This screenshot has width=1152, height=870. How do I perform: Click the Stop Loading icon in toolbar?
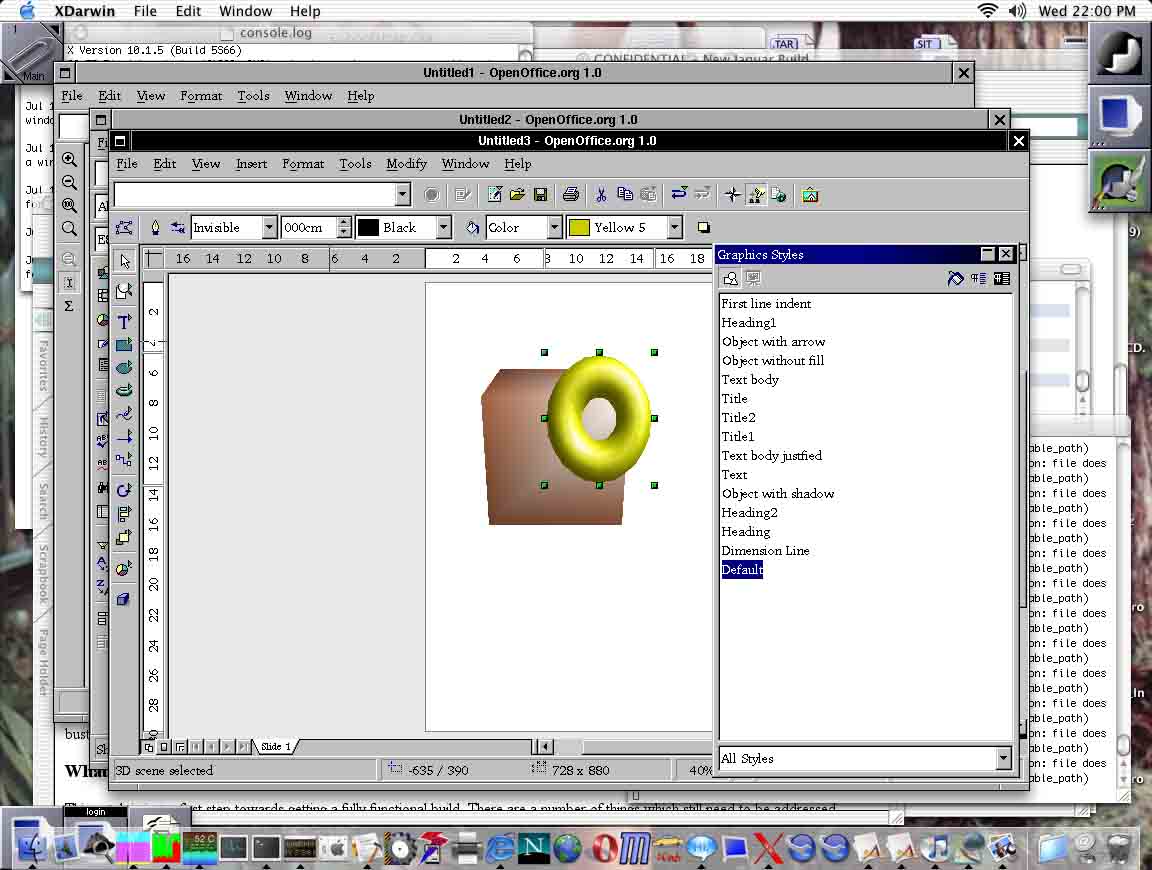point(432,195)
